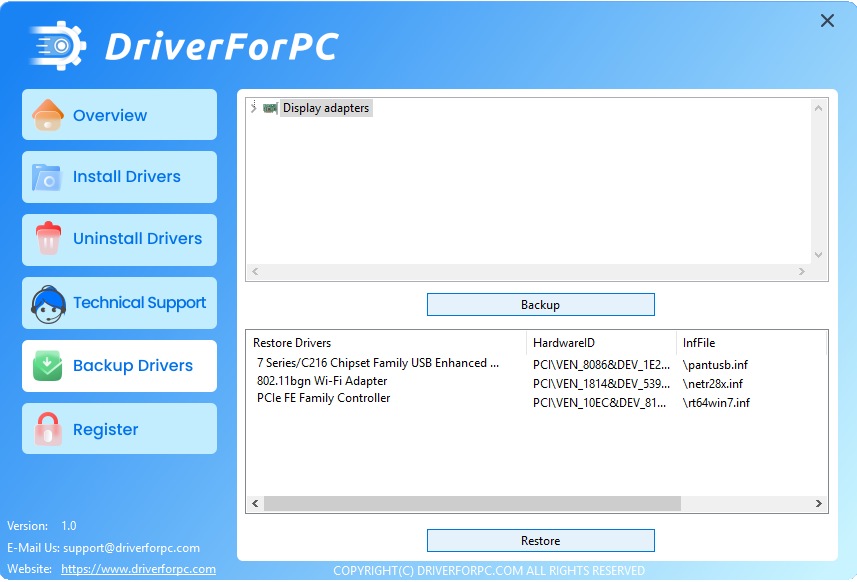
Task: Close the DriverForPC window
Action: pyautogui.click(x=827, y=21)
